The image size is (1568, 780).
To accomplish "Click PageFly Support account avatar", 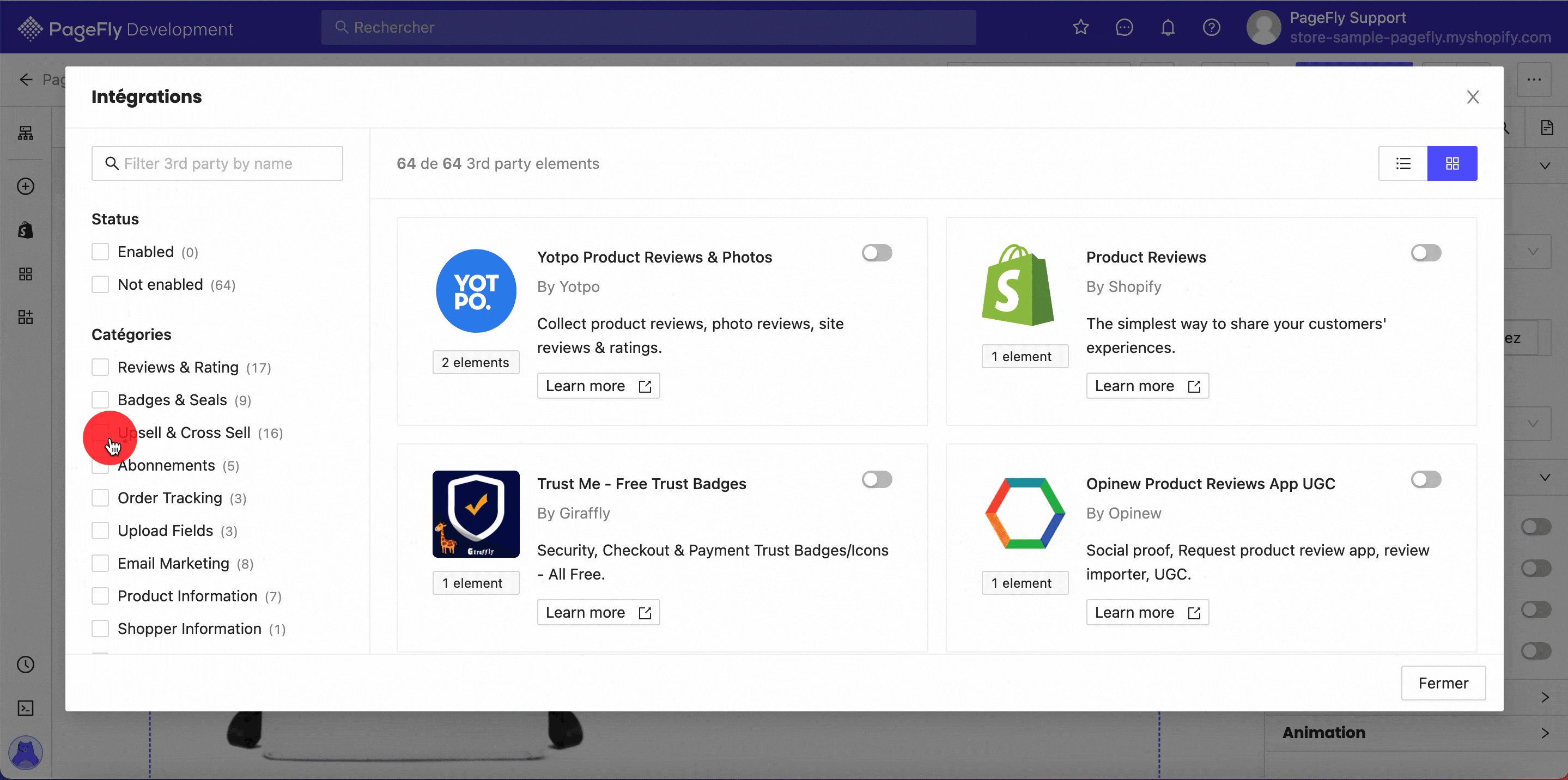I will (x=1263, y=27).
